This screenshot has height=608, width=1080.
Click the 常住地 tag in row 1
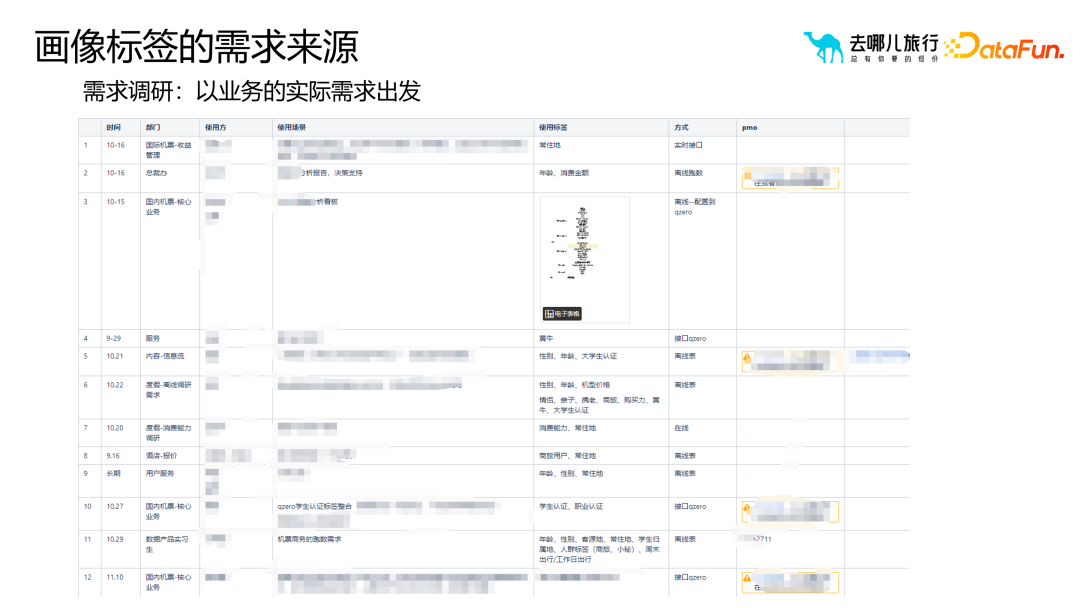coord(550,144)
